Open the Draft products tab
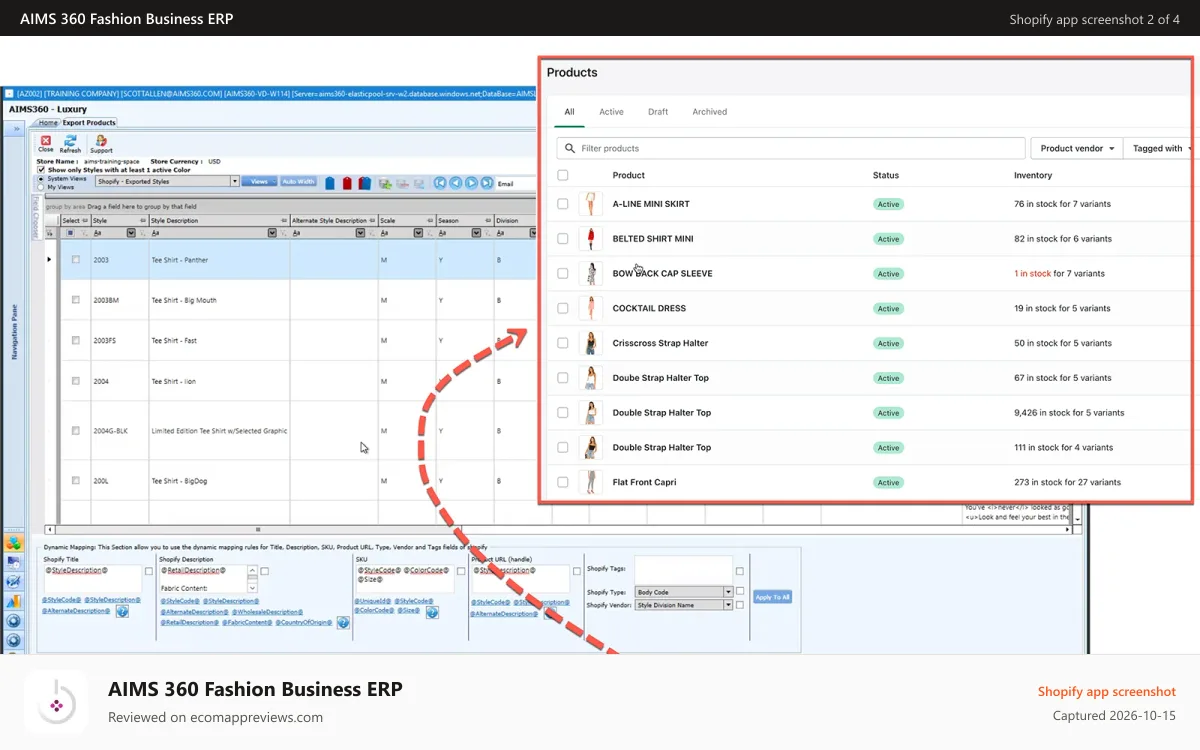The width and height of the screenshot is (1200, 750). pyautogui.click(x=658, y=112)
